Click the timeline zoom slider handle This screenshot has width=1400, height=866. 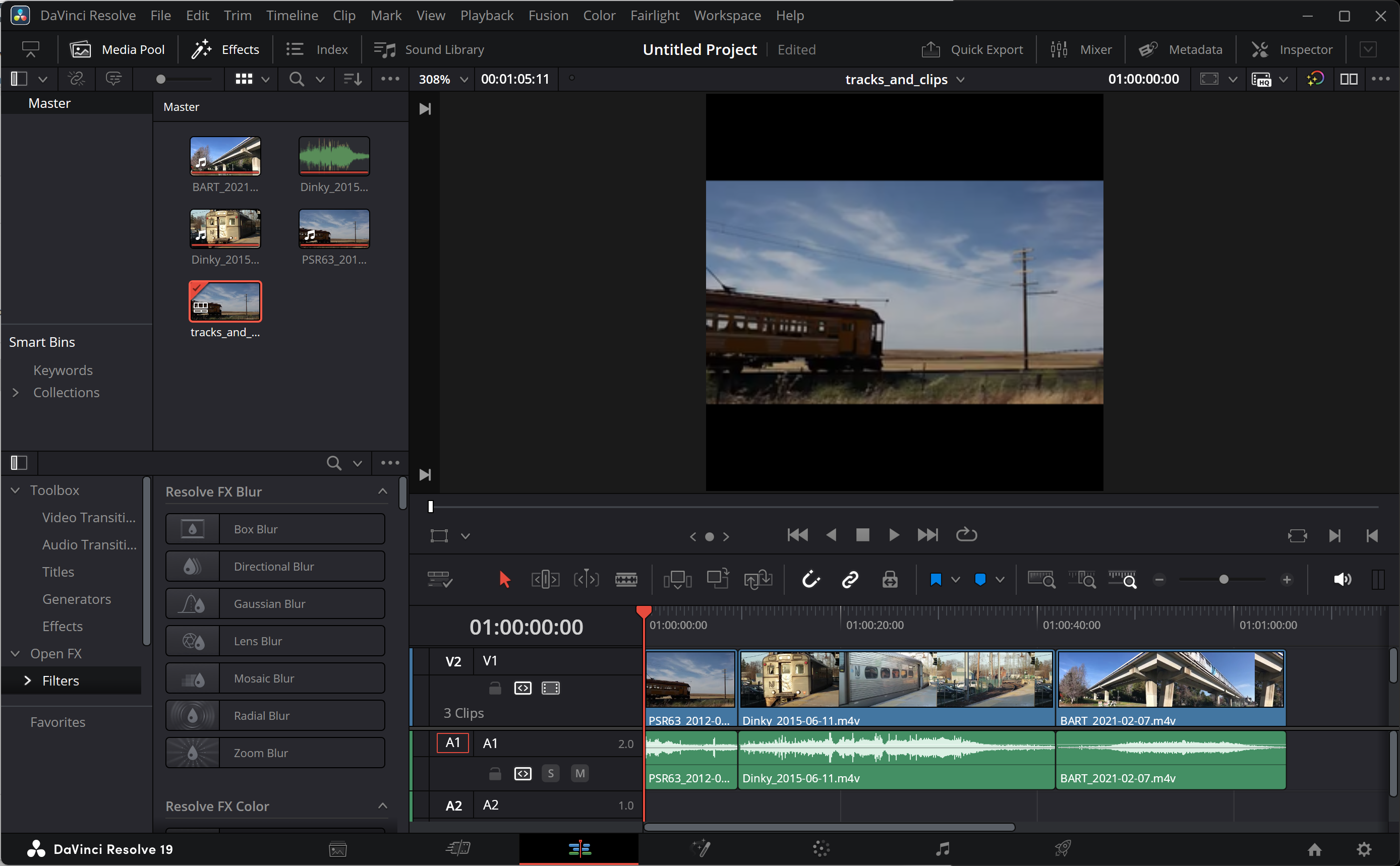coord(1223,580)
